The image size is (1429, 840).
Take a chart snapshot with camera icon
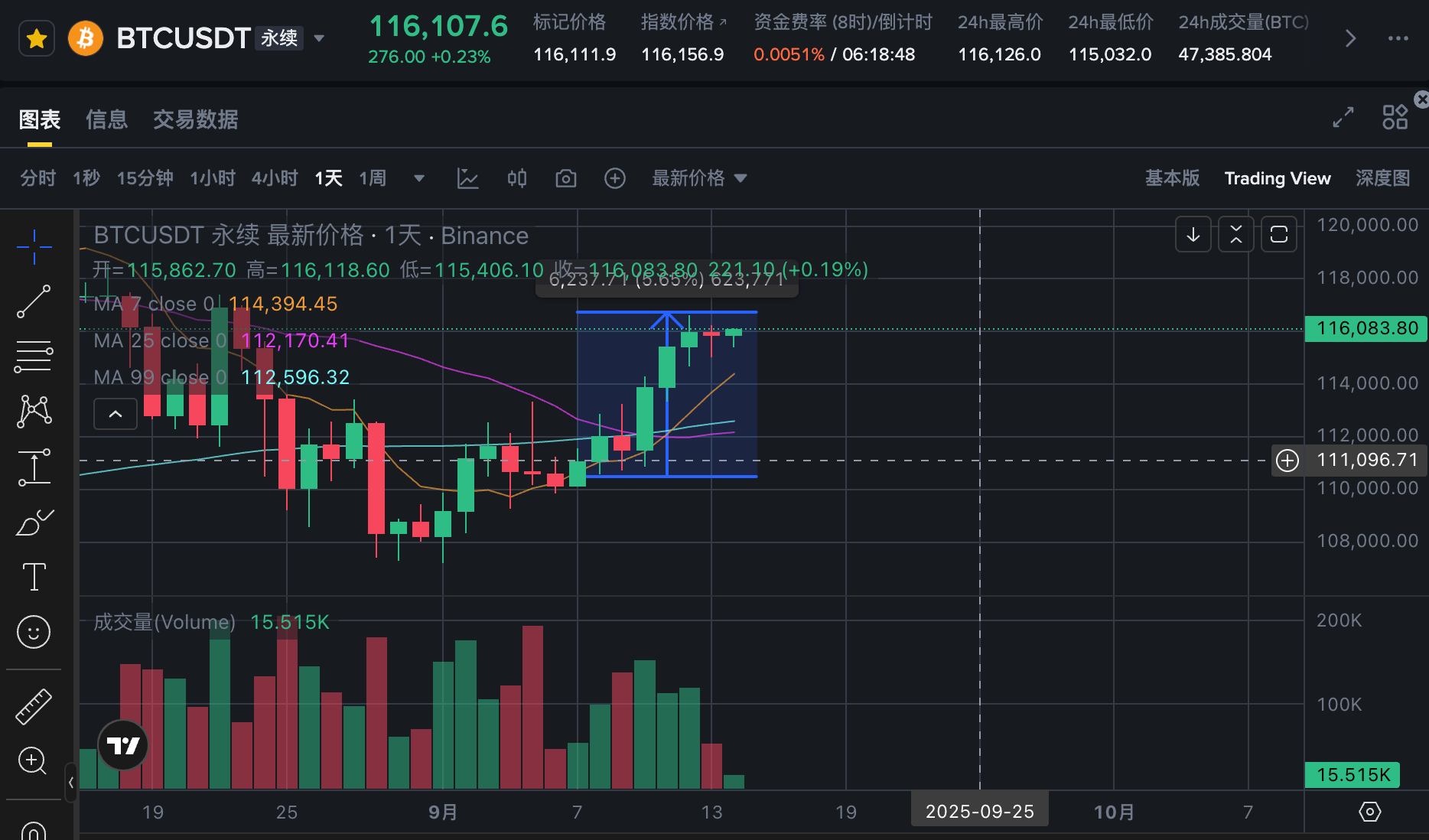565,178
